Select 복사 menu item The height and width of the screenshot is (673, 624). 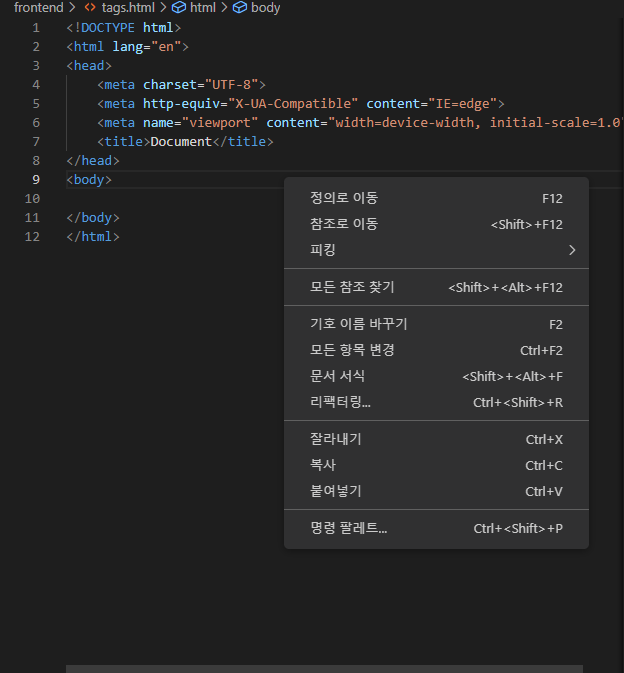click(436, 465)
